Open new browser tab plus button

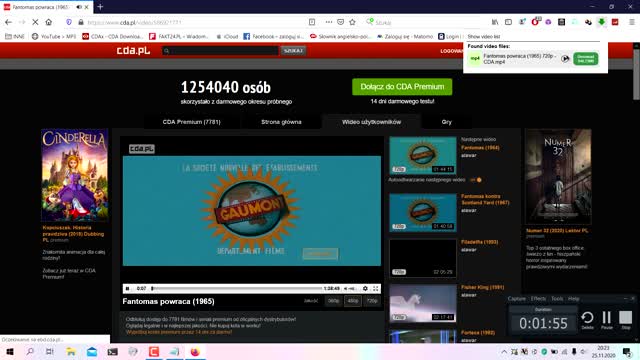[100, 7]
